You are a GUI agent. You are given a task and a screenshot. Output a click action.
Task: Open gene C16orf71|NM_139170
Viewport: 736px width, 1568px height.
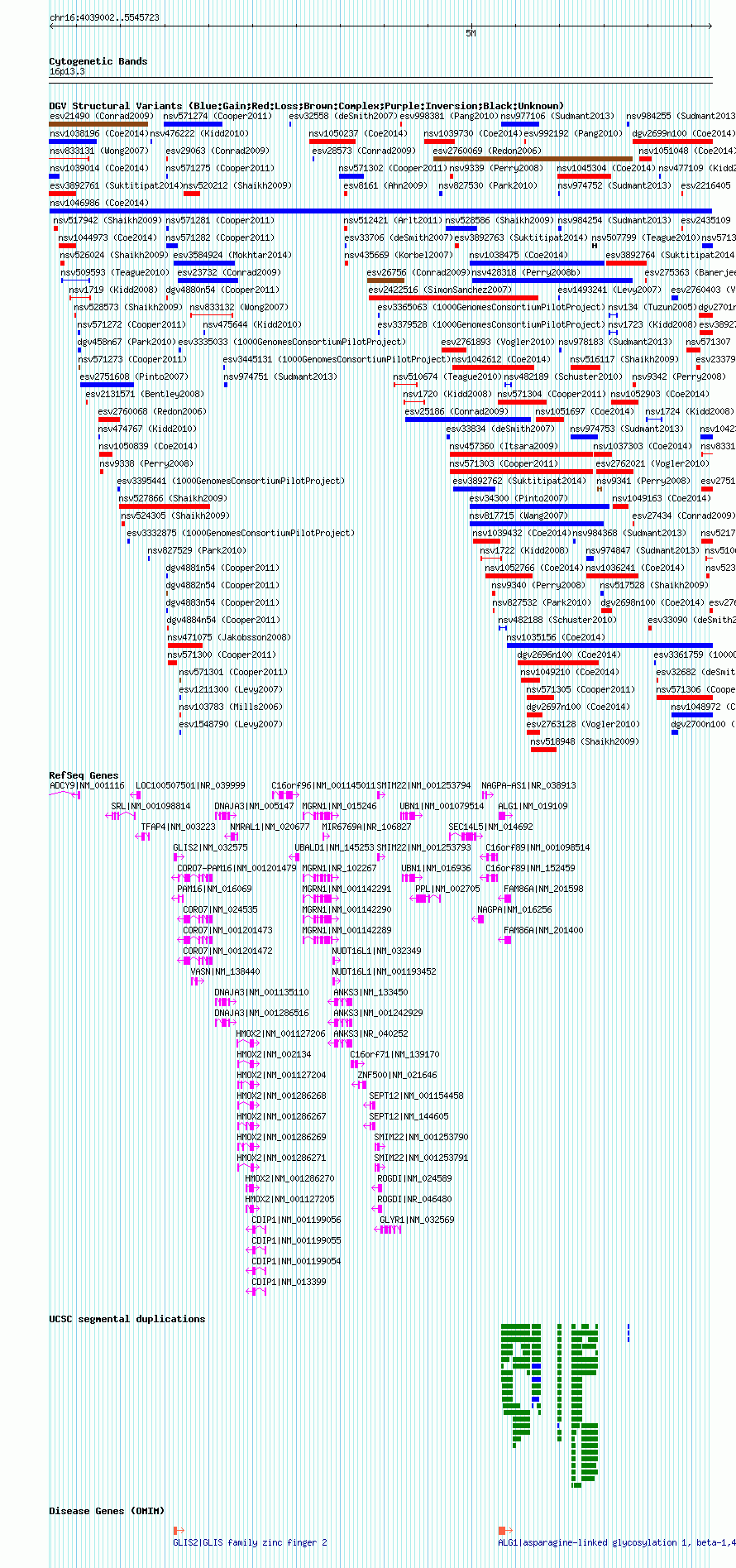tap(394, 1054)
